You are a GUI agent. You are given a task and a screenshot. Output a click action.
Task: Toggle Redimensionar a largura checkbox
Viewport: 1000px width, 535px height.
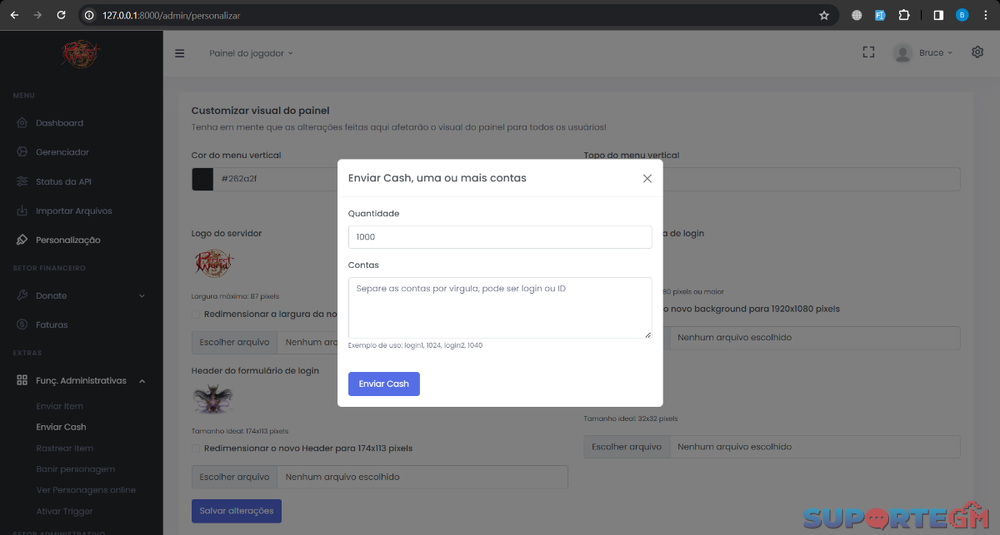pyautogui.click(x=197, y=314)
